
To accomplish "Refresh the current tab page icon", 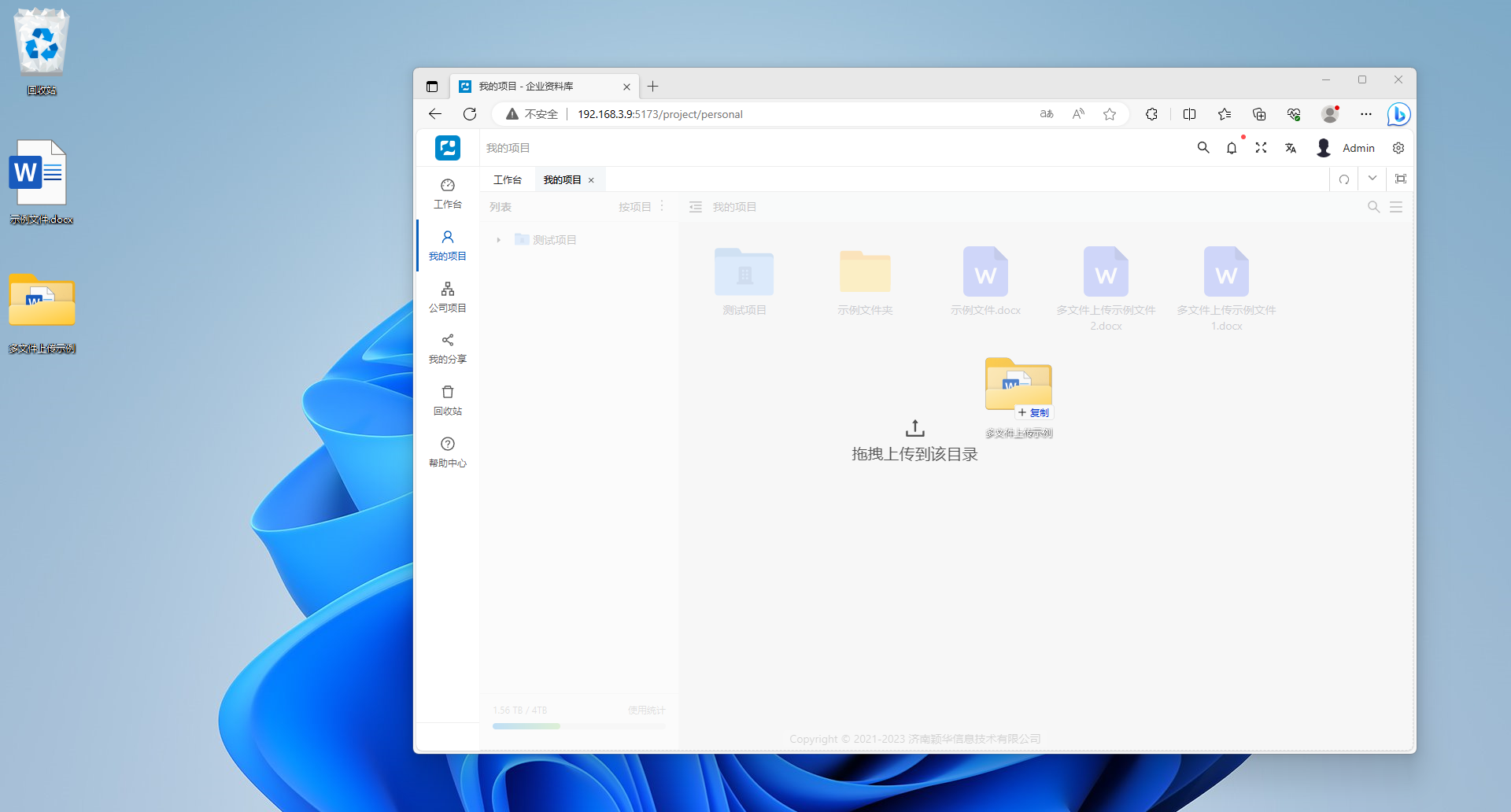I will coord(1344,179).
